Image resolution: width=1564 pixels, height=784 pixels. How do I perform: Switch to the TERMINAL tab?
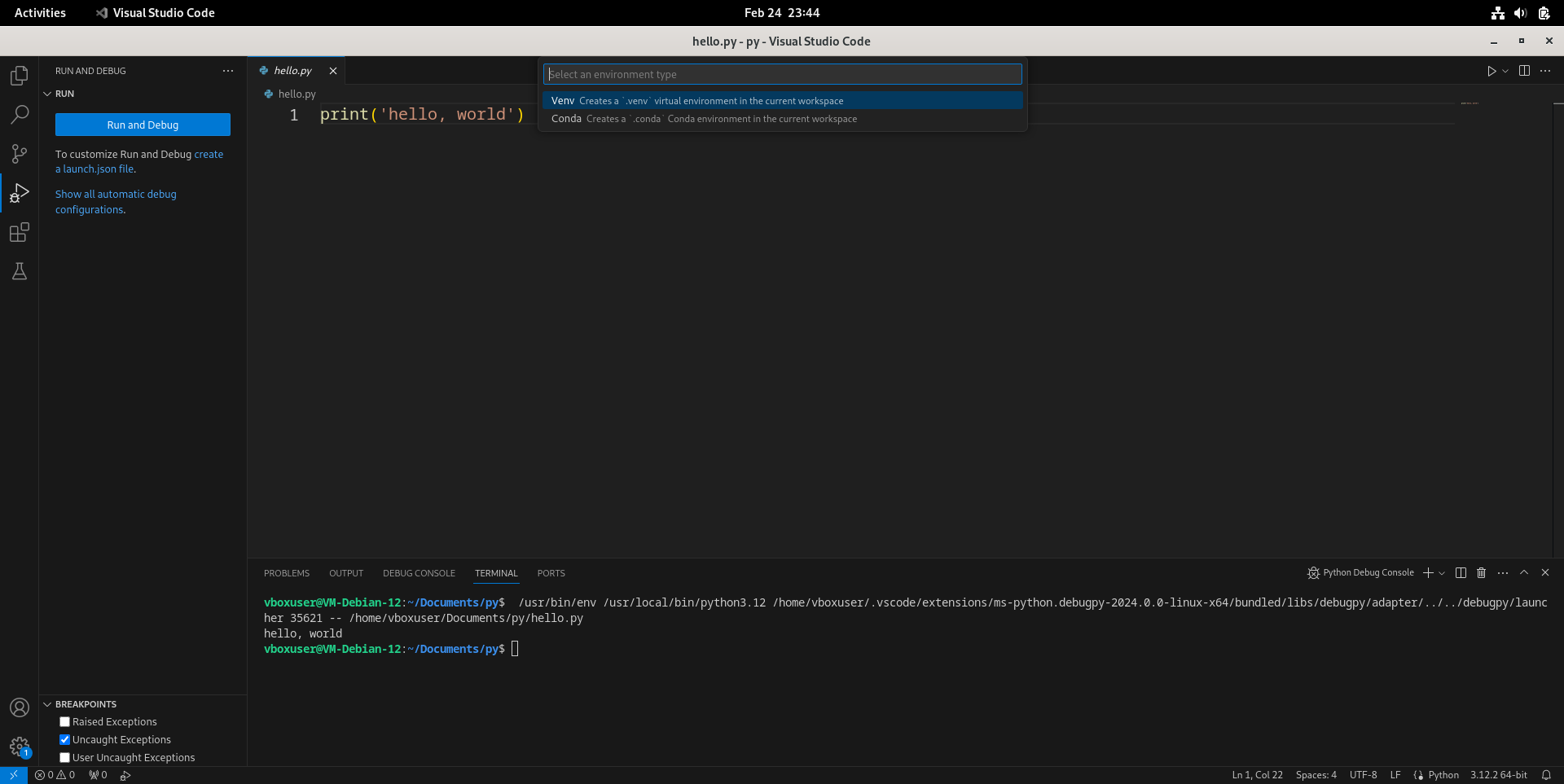[x=496, y=573]
